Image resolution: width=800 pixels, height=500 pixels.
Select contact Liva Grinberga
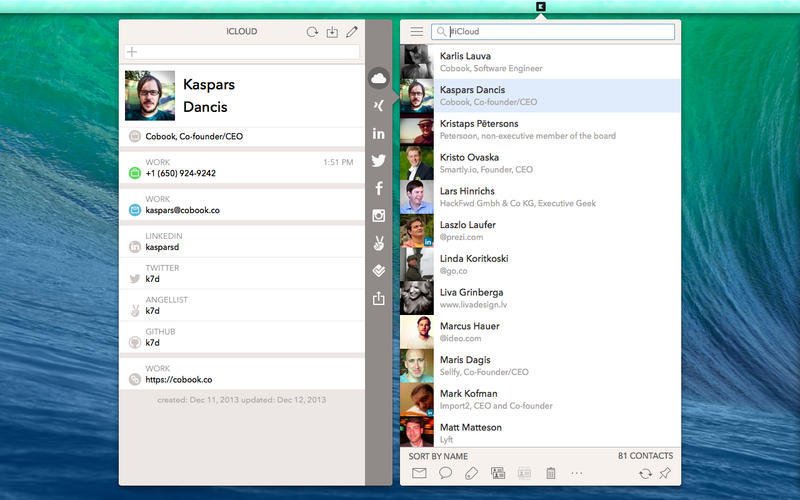click(540, 297)
